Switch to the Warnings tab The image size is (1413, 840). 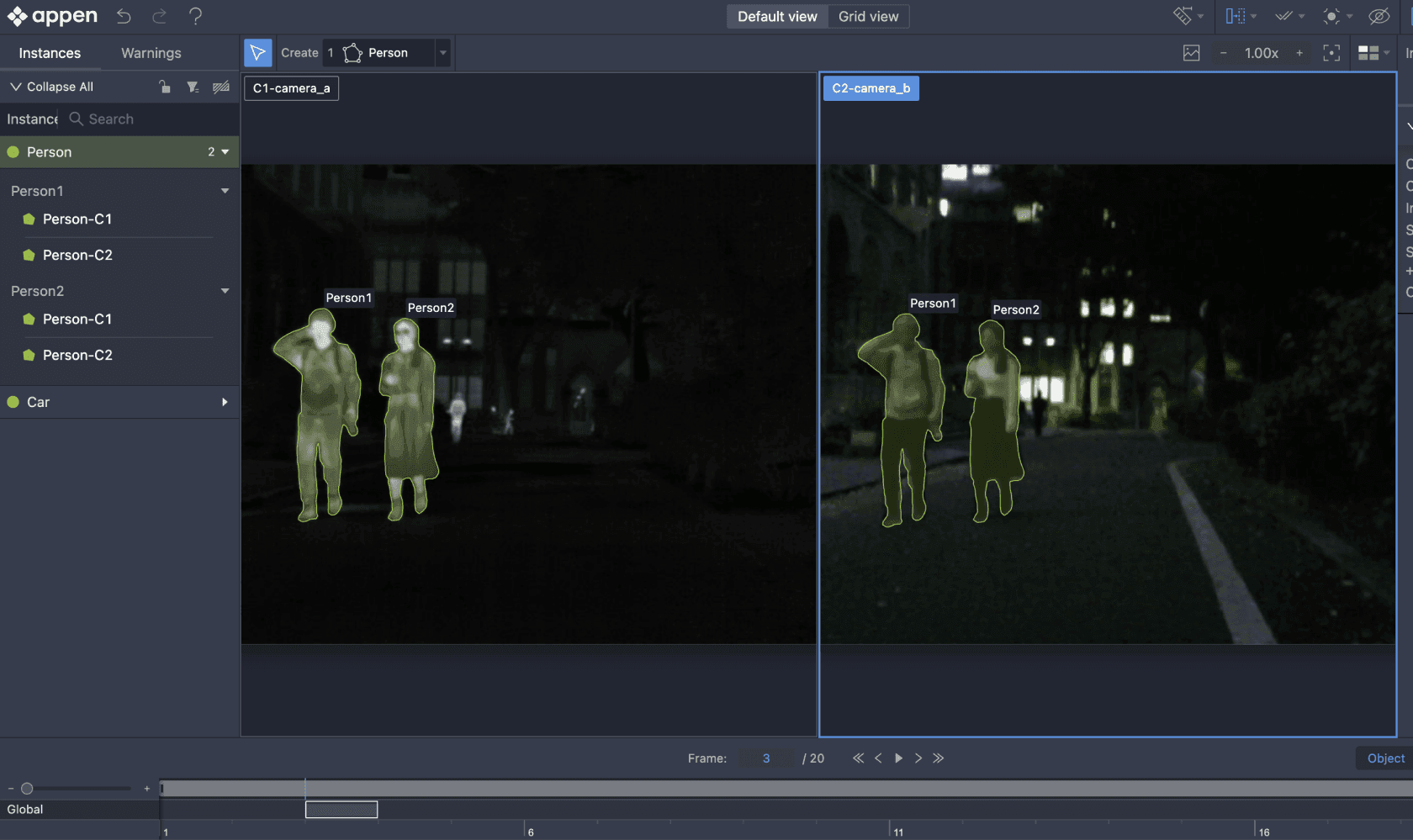click(151, 53)
